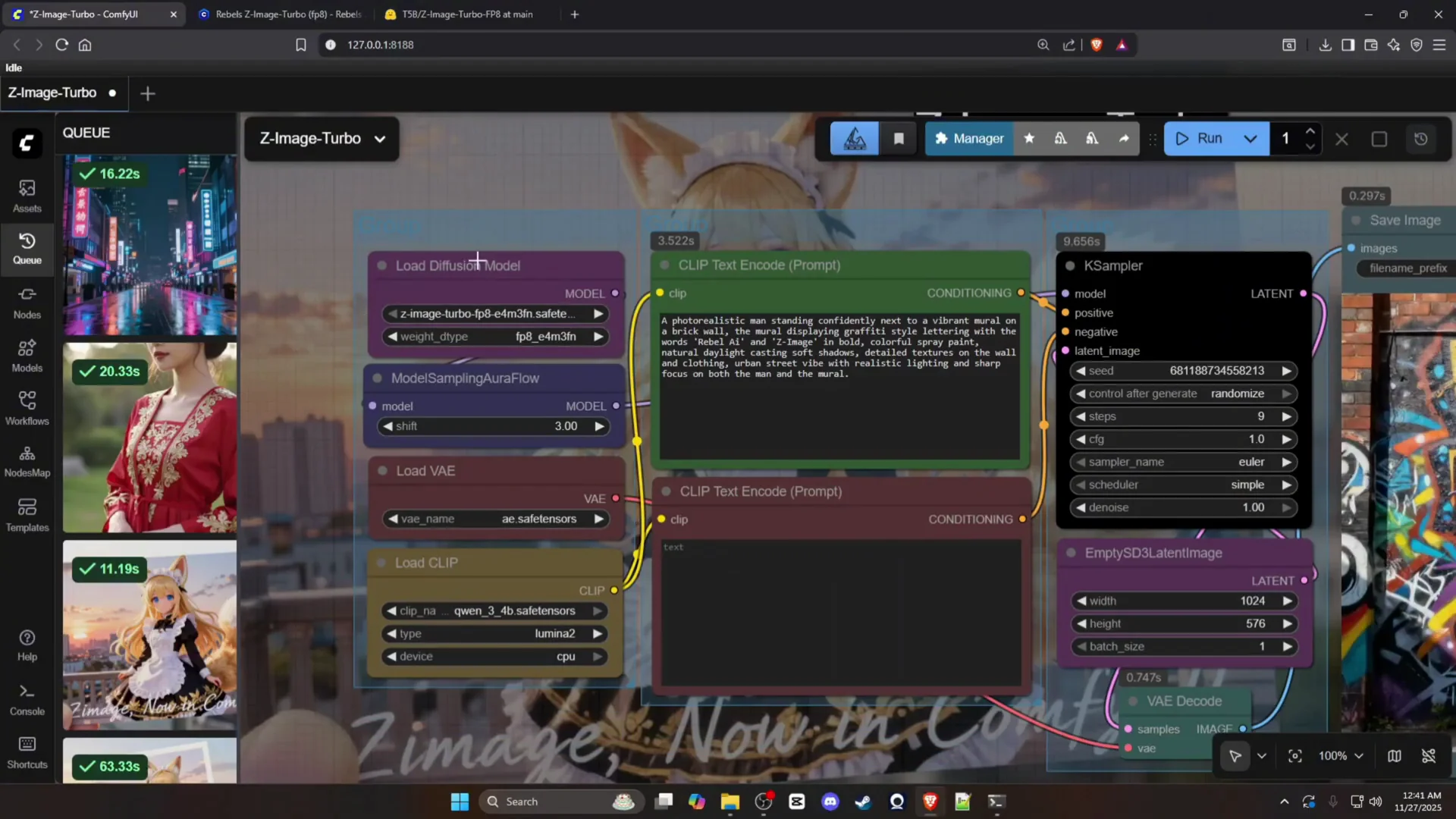Viewport: 1456px width, 819px height.
Task: Click the fit-to-view icon in the bottom toolbar
Action: [x=1296, y=756]
